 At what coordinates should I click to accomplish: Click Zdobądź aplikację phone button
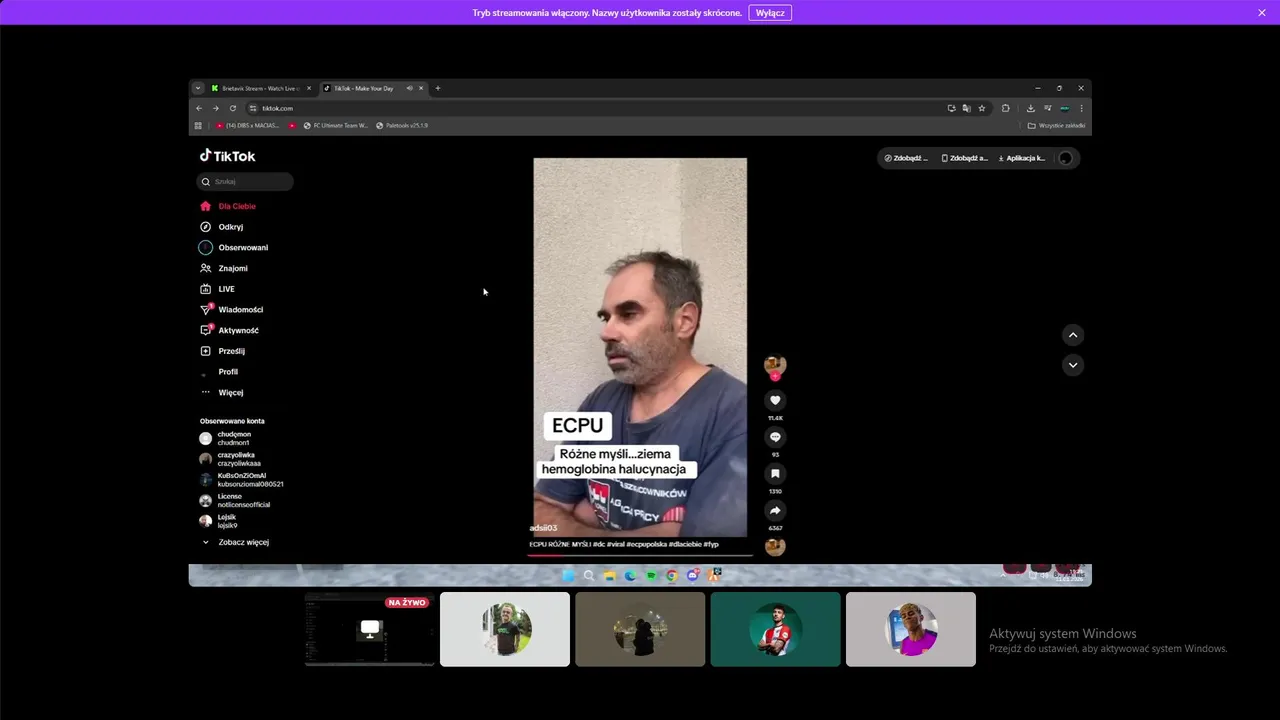click(x=964, y=158)
